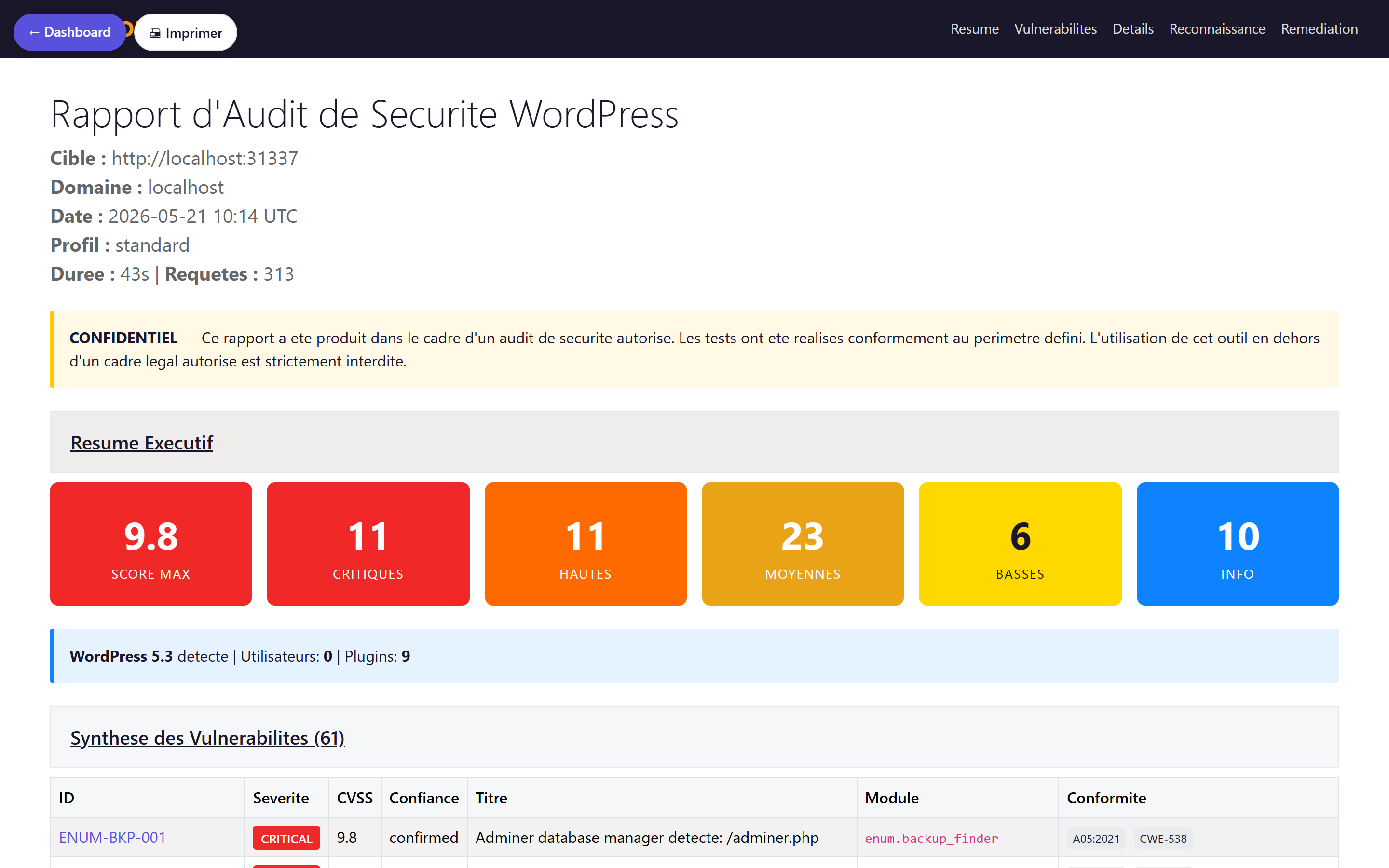The height and width of the screenshot is (868, 1389).
Task: Open the Reconnaissance nav link
Action: [x=1217, y=29]
